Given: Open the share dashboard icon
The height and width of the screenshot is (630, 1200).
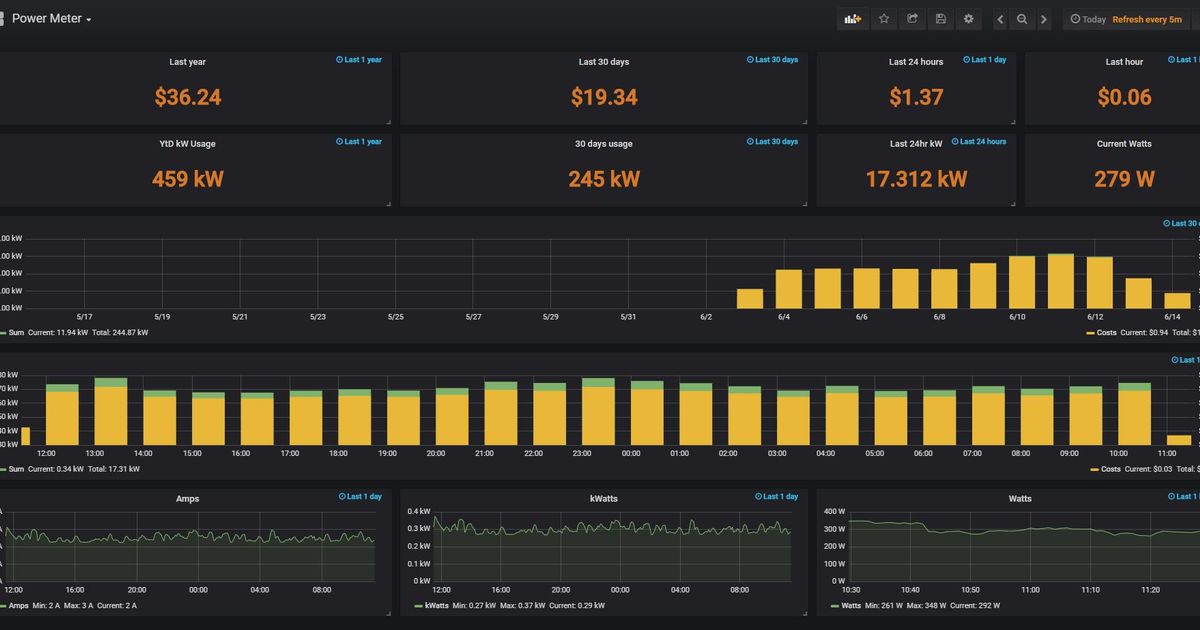Looking at the screenshot, I should (x=912, y=18).
